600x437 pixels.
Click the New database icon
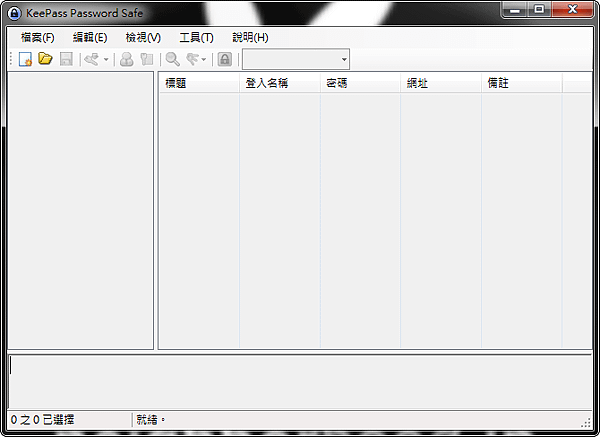(x=25, y=59)
